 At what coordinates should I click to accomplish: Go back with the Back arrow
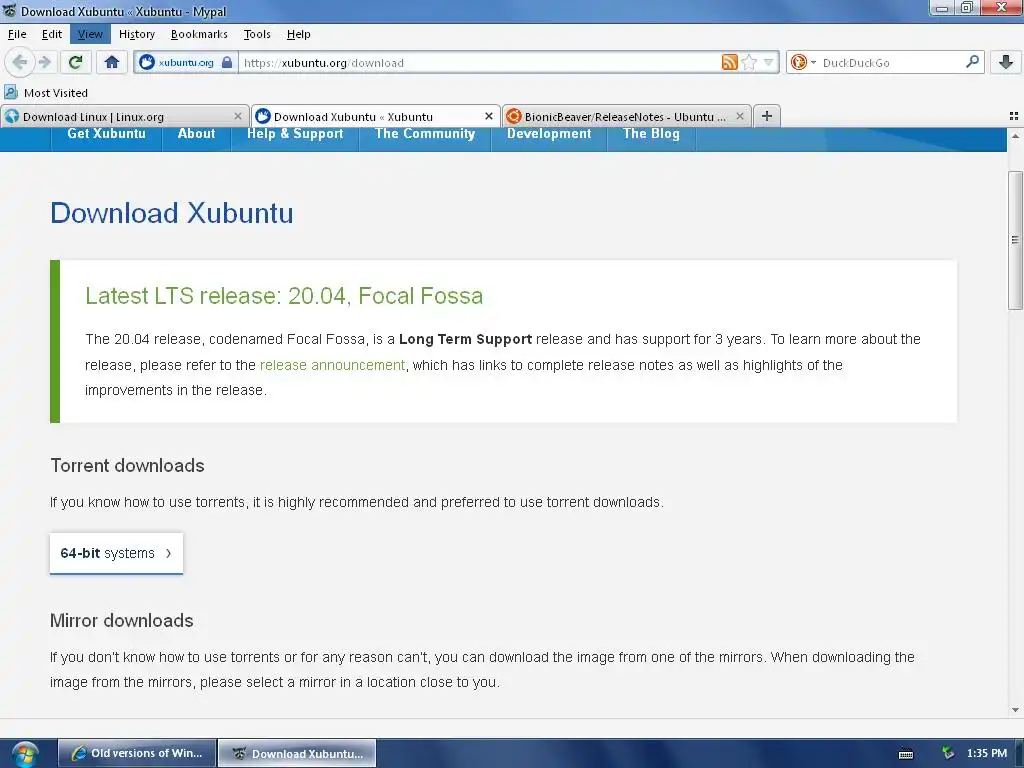(x=19, y=63)
